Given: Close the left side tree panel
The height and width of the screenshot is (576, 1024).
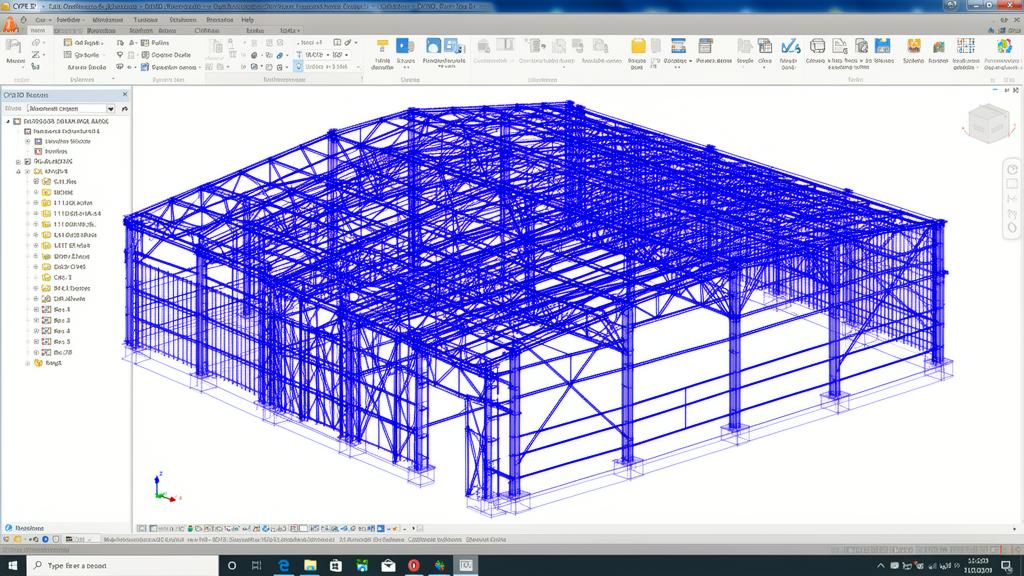Looking at the screenshot, I should 124,94.
